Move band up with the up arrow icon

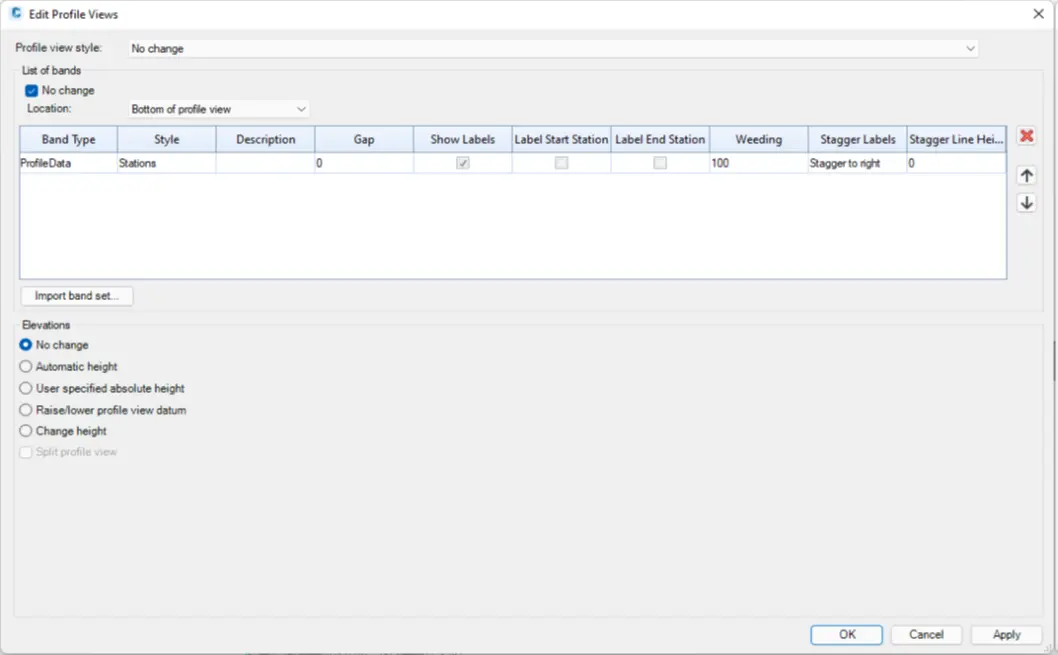coord(1026,176)
